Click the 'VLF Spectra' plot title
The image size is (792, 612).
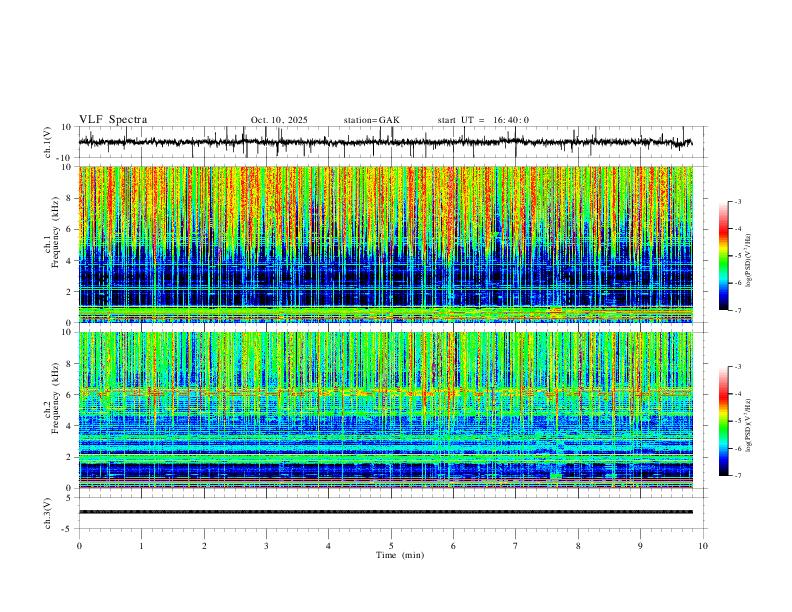click(113, 120)
